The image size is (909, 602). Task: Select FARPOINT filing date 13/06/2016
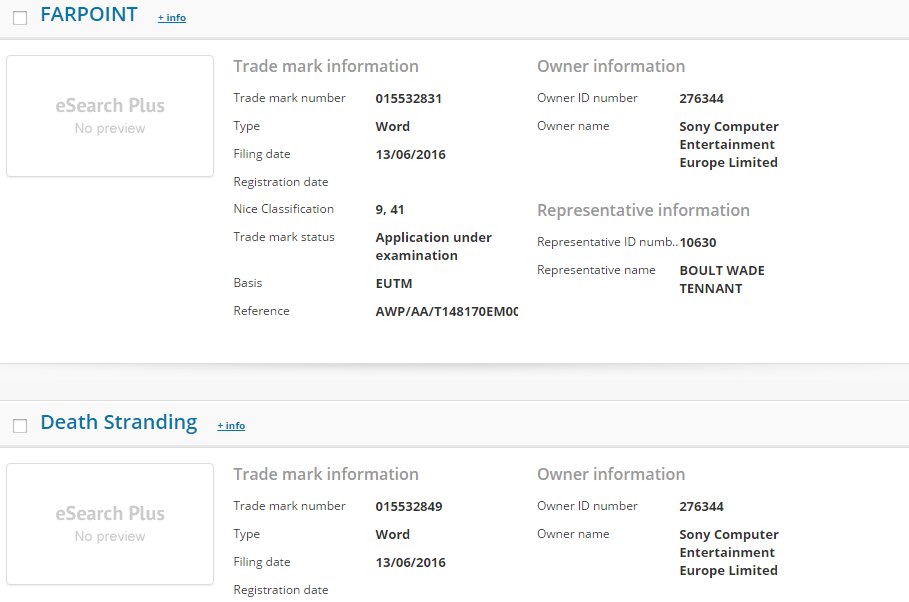pos(410,154)
